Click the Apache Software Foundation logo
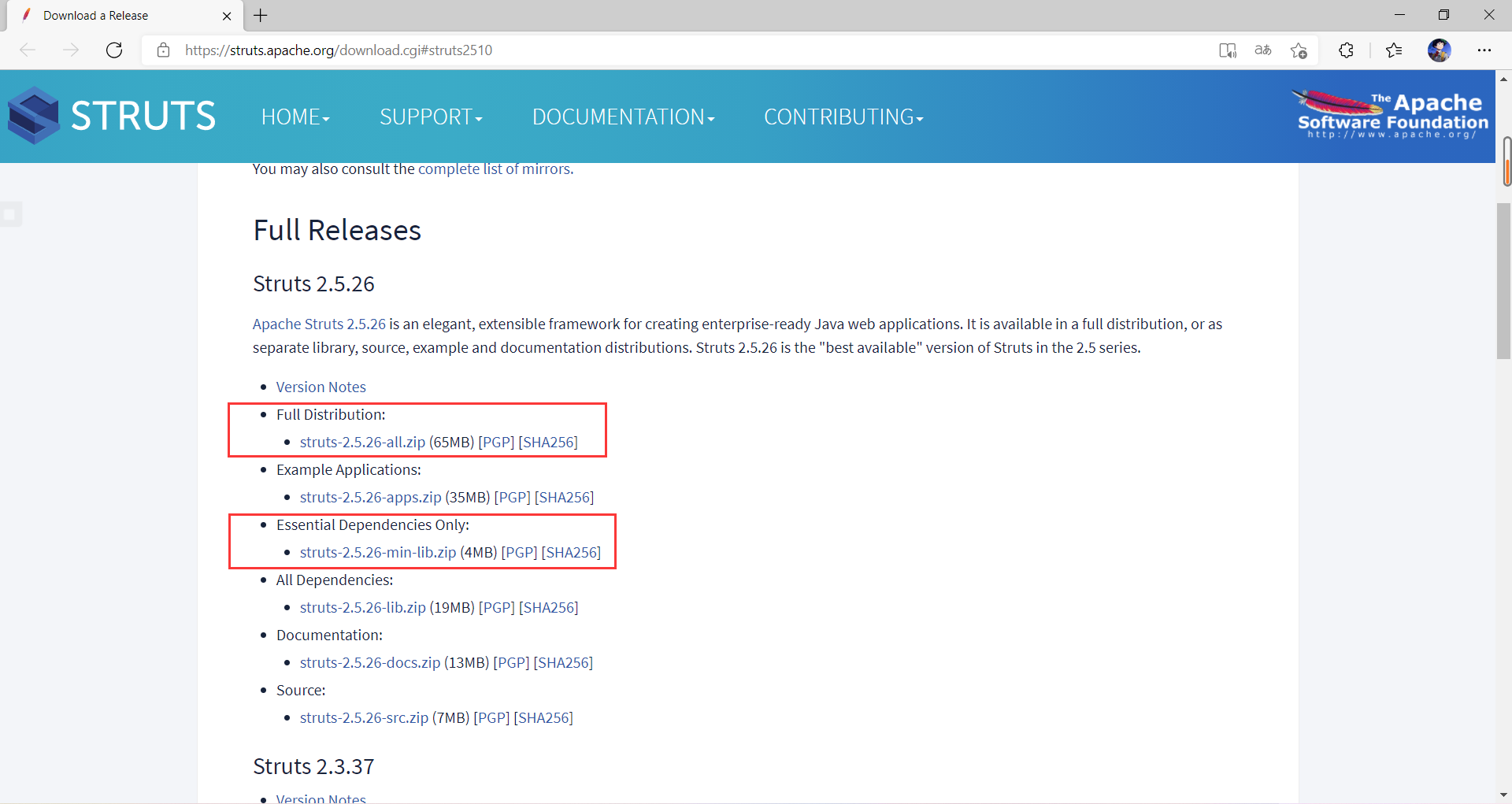 [1392, 115]
